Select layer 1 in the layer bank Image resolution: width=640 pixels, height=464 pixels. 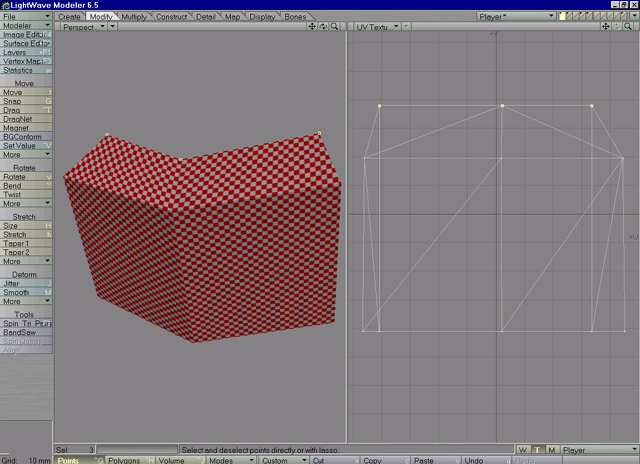(x=562, y=16)
